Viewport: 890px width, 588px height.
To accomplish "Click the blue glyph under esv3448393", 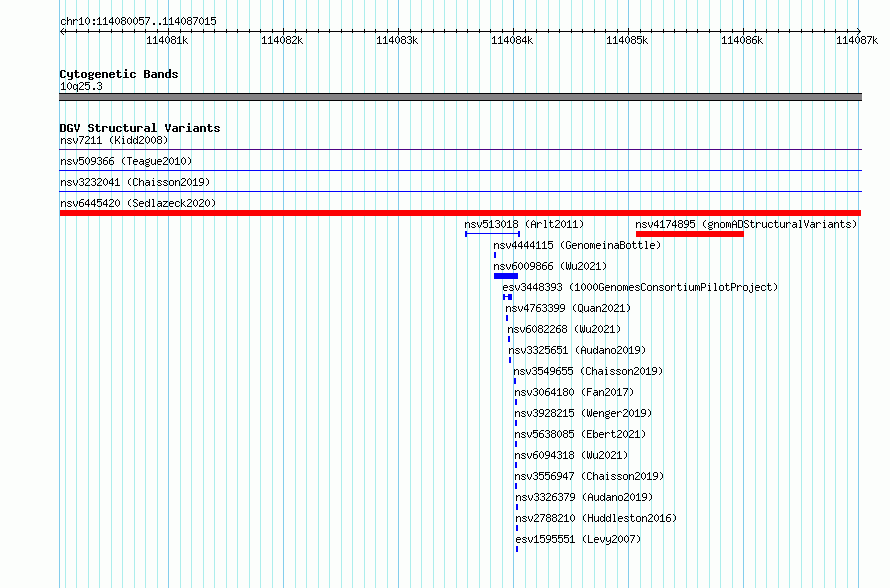I will pyautogui.click(x=507, y=297).
